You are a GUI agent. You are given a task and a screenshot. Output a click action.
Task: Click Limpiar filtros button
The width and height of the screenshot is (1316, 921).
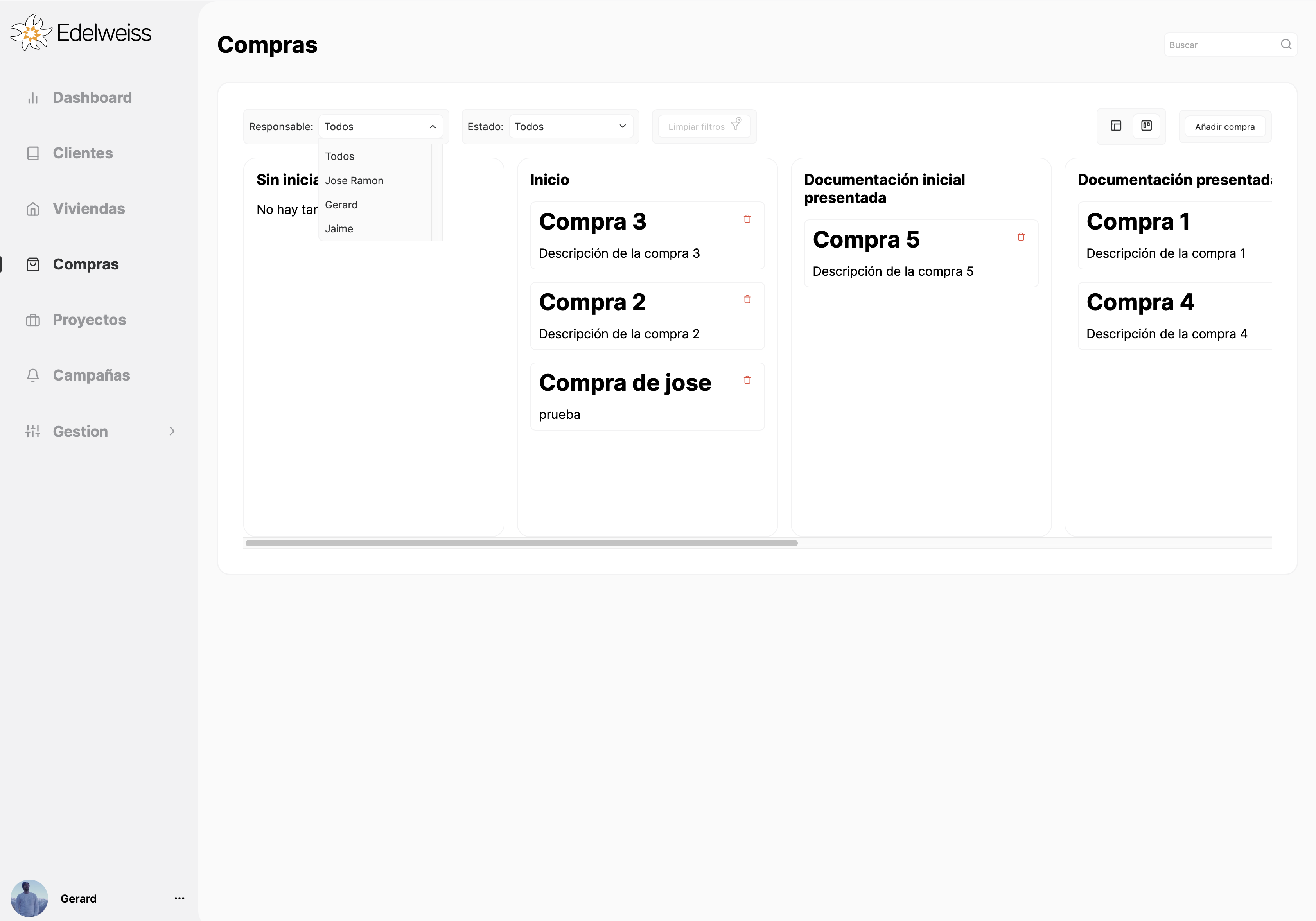click(703, 126)
